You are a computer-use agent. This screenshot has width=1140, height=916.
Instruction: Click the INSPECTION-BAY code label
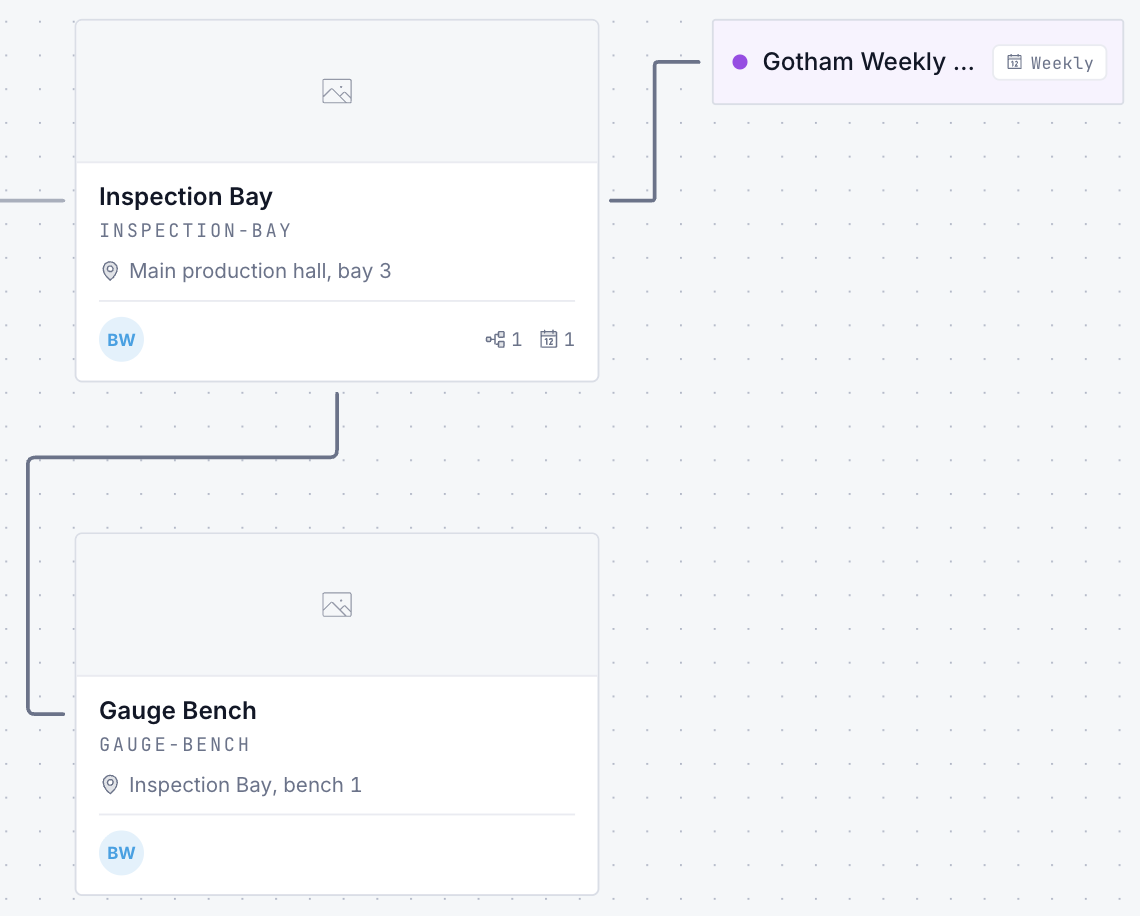click(196, 231)
